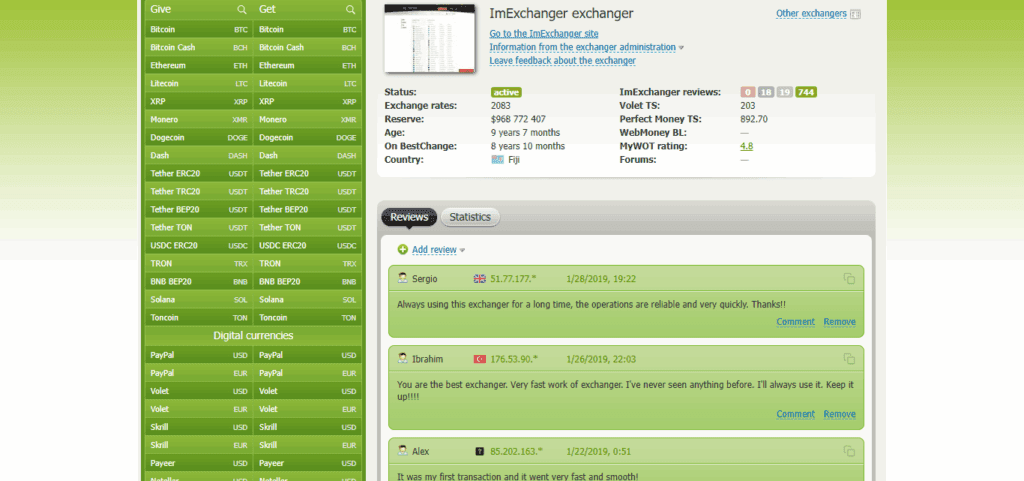Click Leave feedback about the exchanger
This screenshot has width=1024, height=481.
[x=562, y=61]
